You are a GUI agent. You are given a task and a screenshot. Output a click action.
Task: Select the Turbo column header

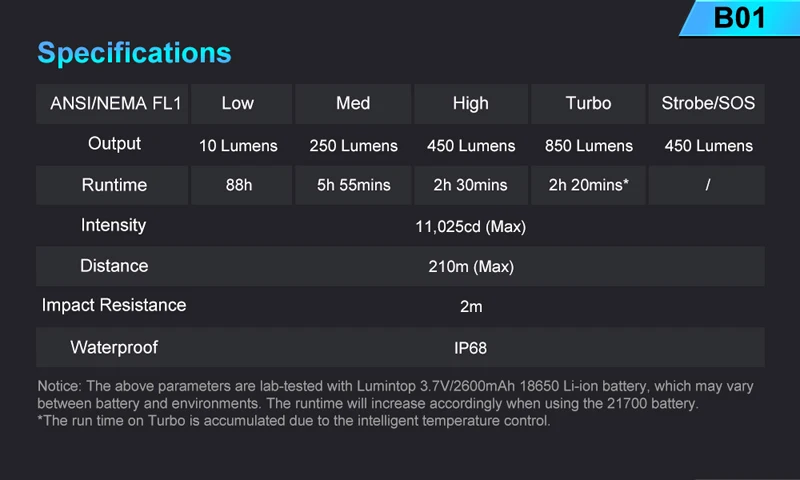(x=588, y=104)
